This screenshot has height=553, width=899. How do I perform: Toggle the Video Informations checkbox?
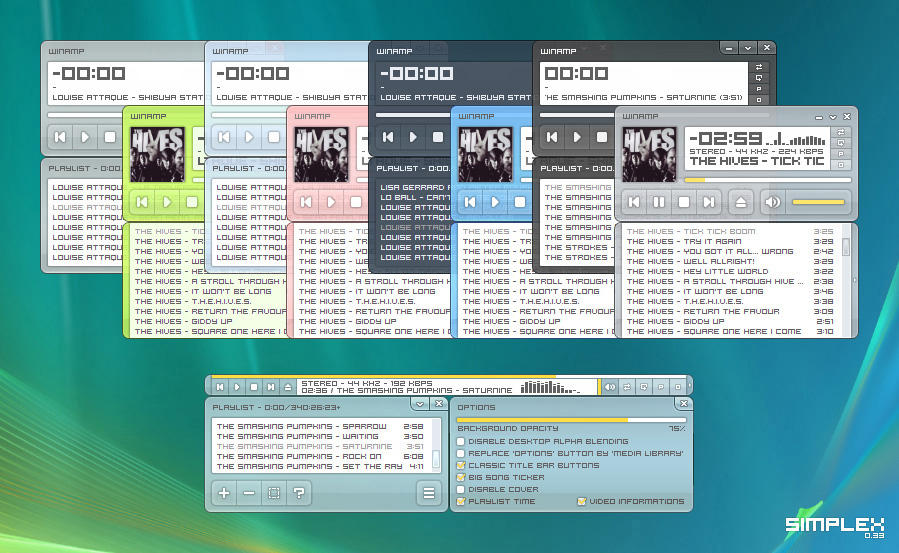582,501
